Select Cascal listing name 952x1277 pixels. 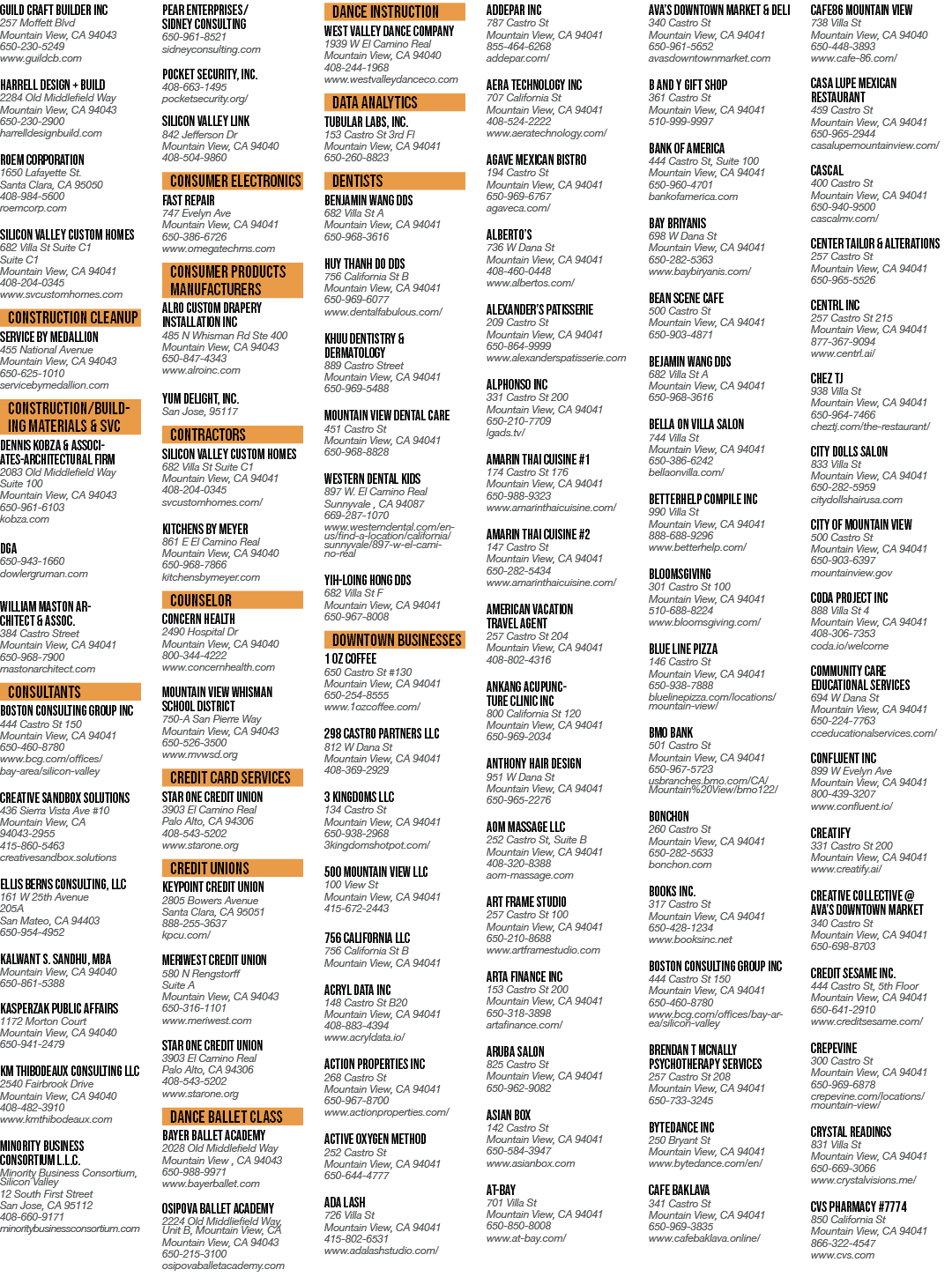click(x=827, y=170)
